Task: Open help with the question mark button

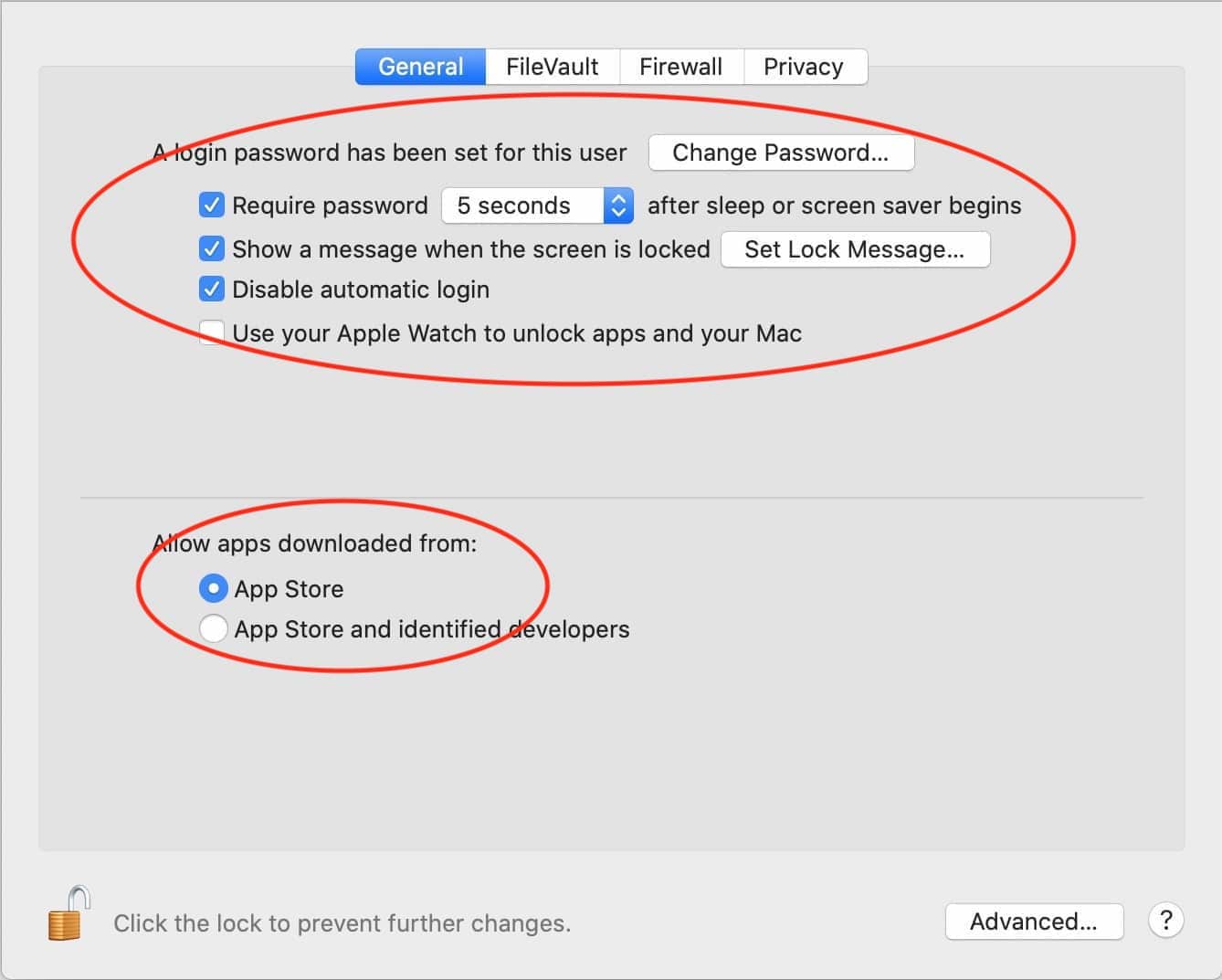Action: (1166, 921)
